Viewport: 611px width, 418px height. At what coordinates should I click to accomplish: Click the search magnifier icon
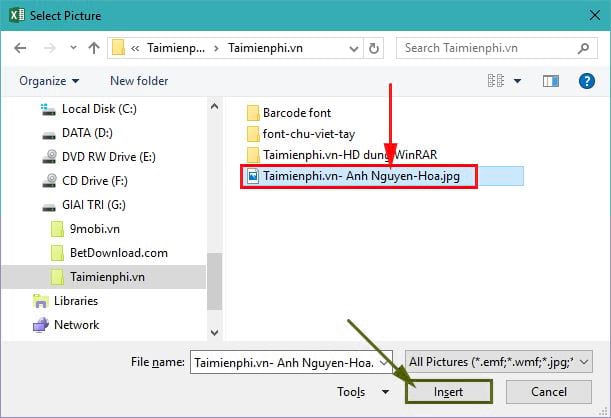click(x=583, y=48)
